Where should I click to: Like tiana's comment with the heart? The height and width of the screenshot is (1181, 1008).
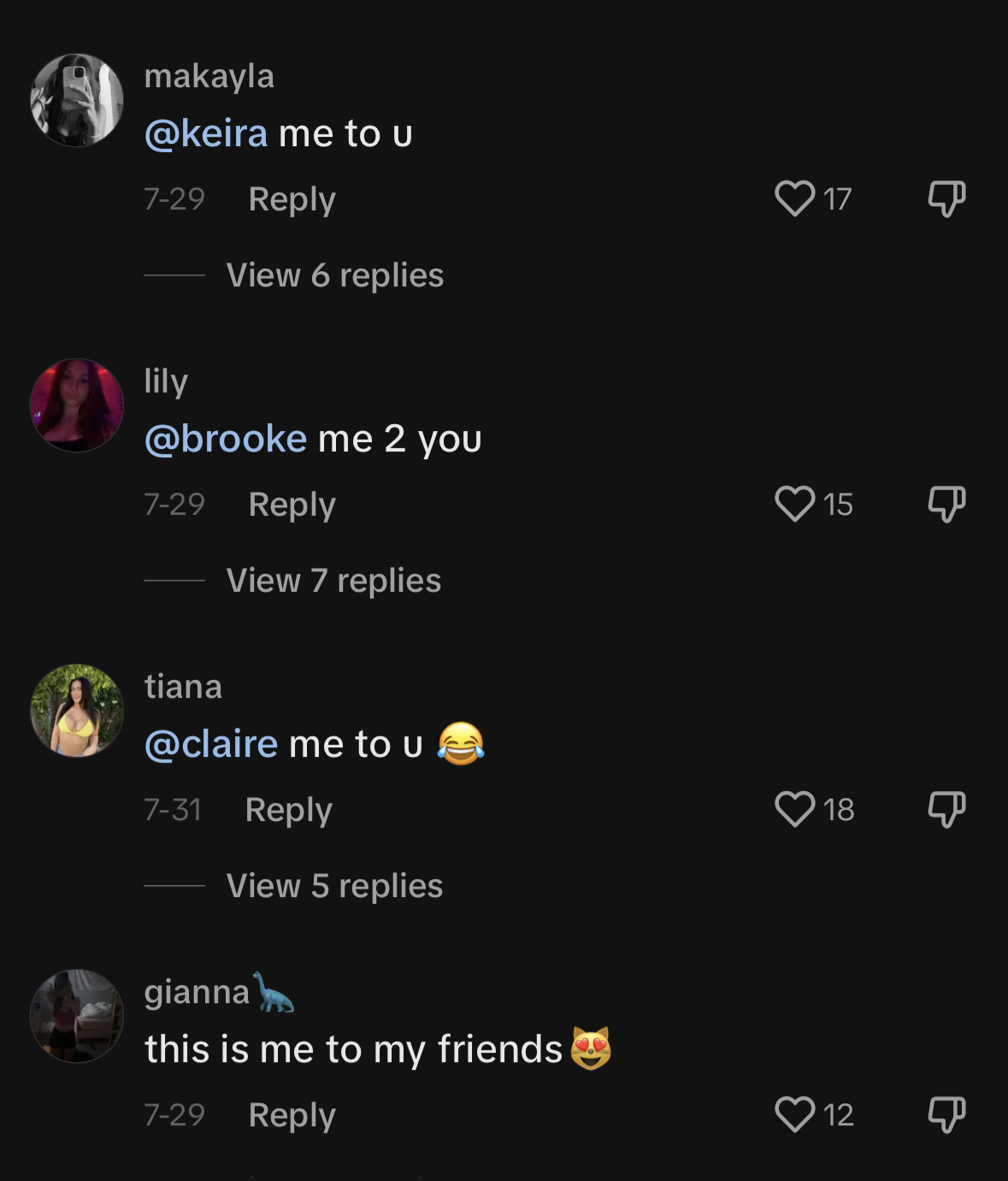click(794, 810)
